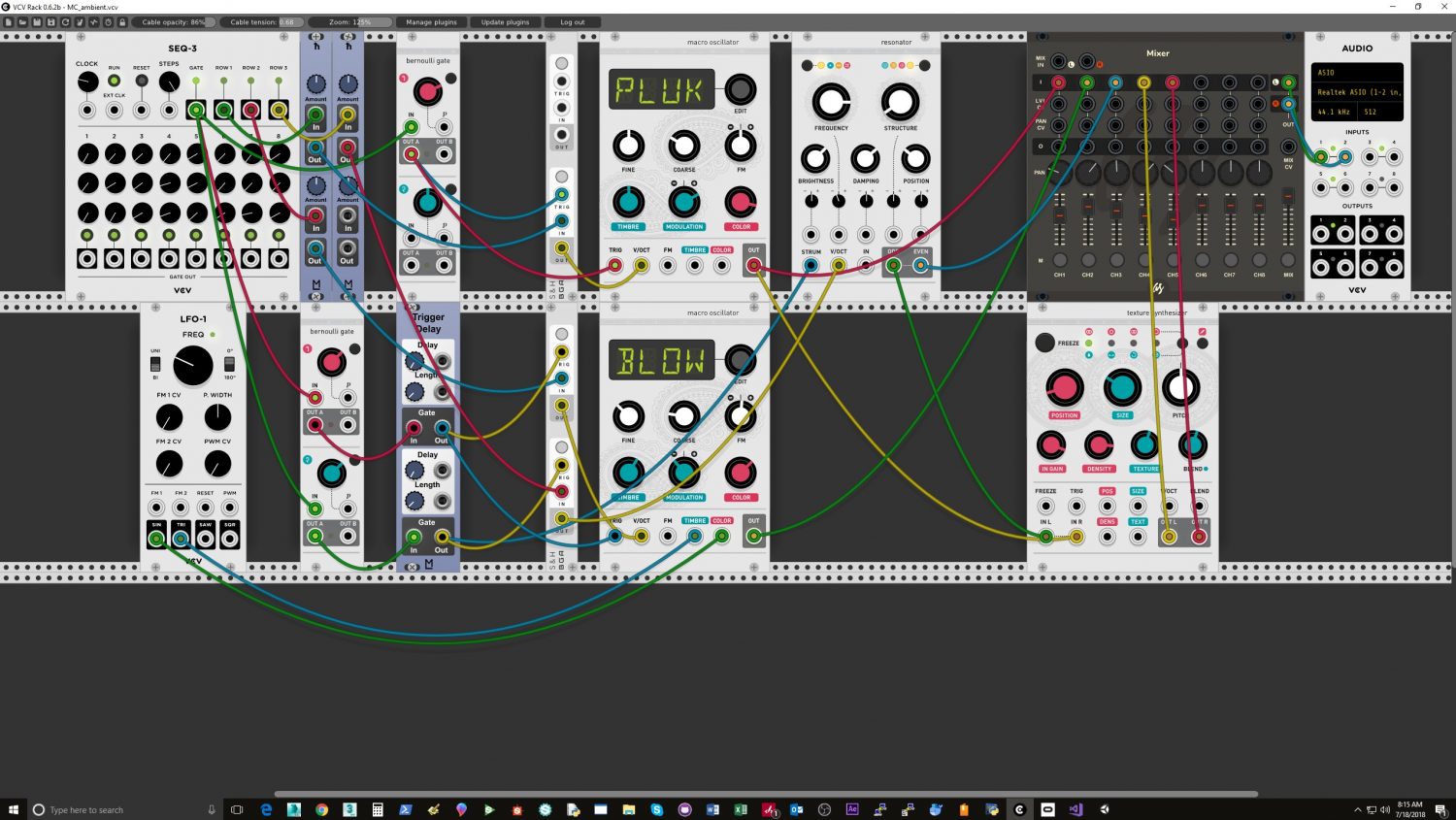The height and width of the screenshot is (820, 1456).
Task: Toggle the FREEZE button on the texture synthesizer
Action: [x=1044, y=342]
